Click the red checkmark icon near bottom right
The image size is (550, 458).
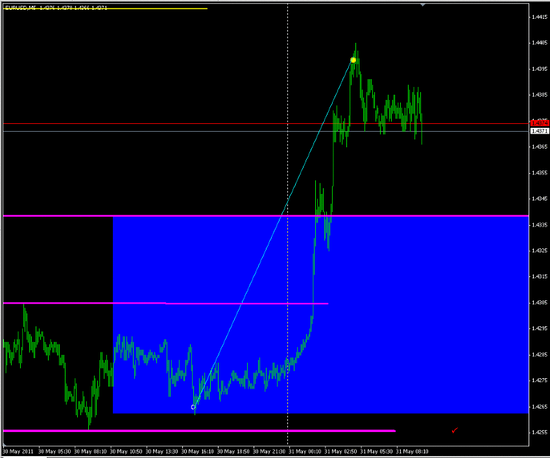pyautogui.click(x=455, y=430)
